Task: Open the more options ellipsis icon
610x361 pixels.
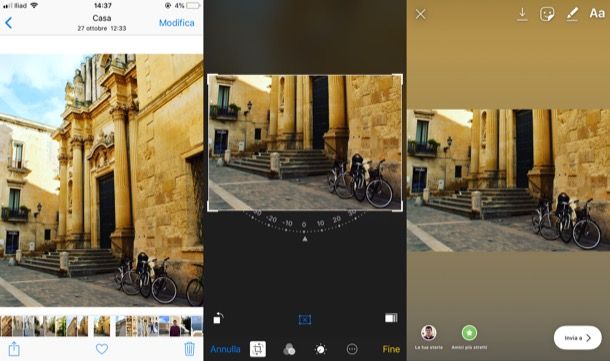Action: (352, 349)
